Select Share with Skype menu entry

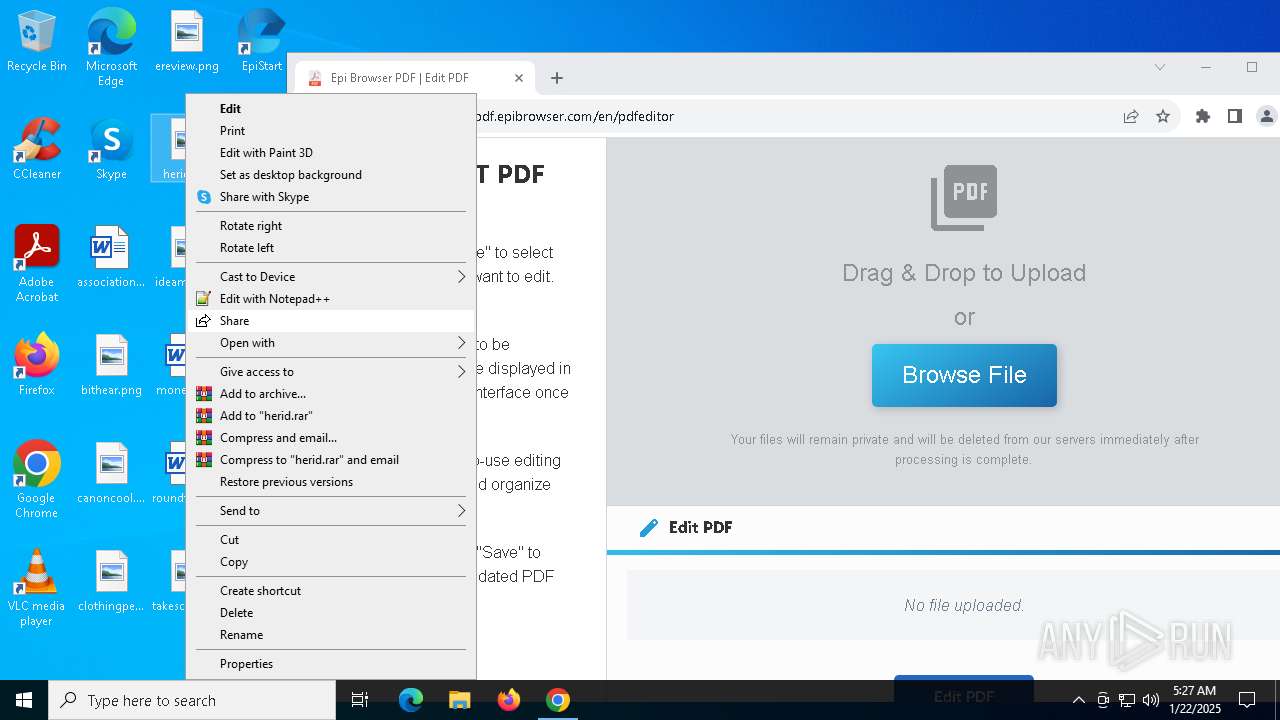[x=331, y=197]
